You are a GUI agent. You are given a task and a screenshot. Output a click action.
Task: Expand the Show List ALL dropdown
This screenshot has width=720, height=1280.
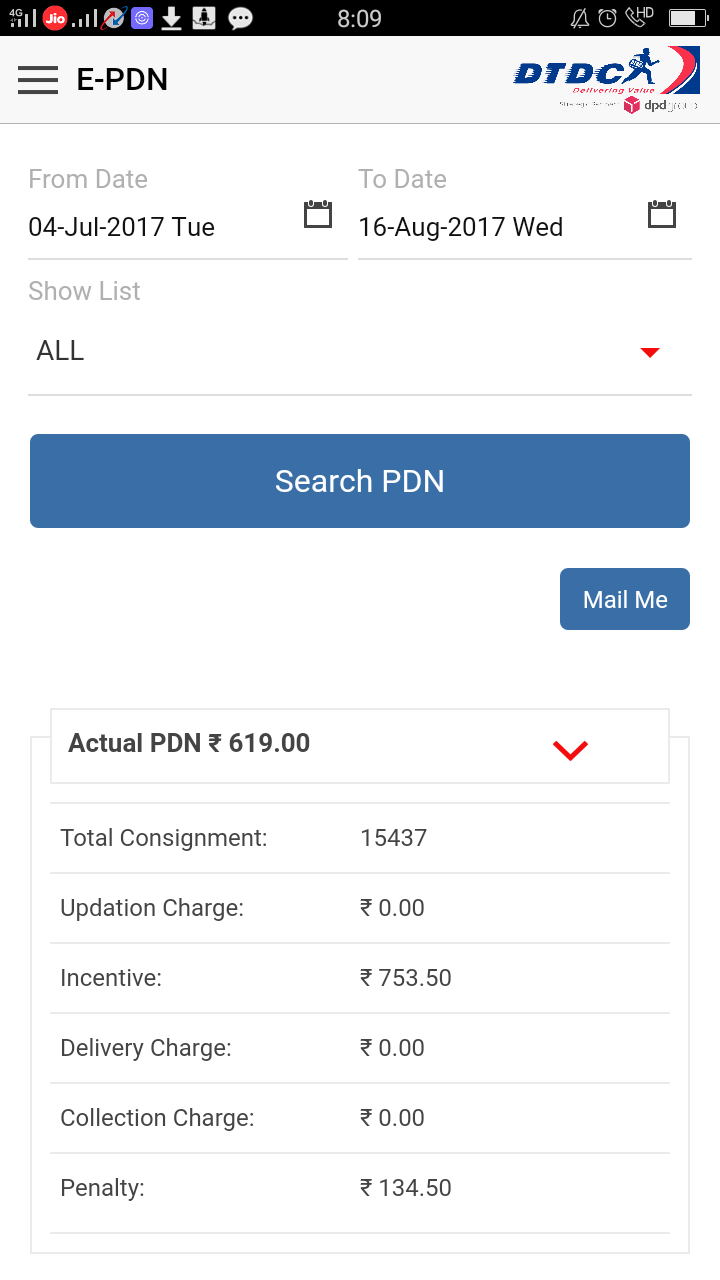(360, 352)
